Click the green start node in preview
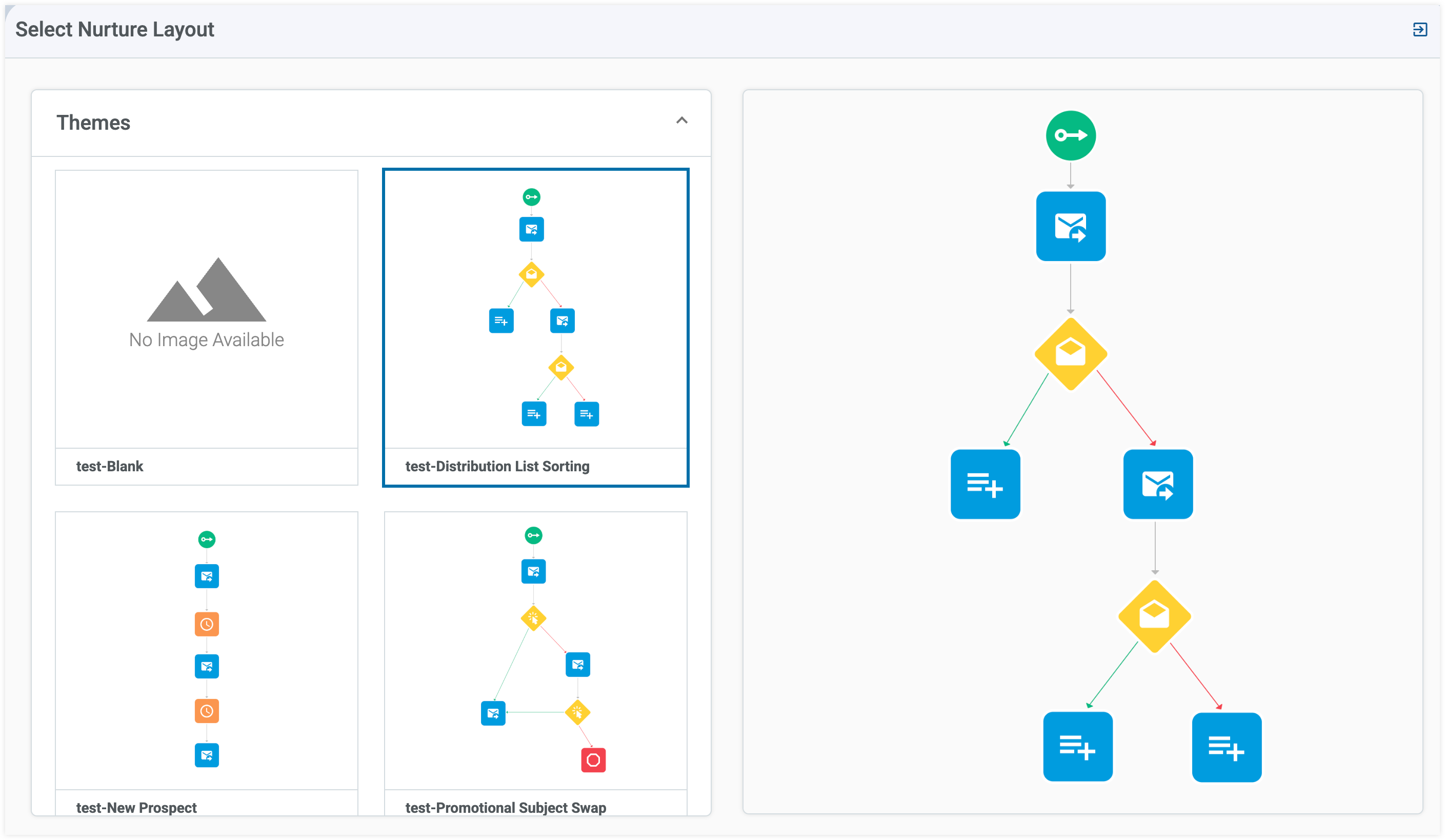Screen dimensions: 1445x840 click(x=1070, y=135)
